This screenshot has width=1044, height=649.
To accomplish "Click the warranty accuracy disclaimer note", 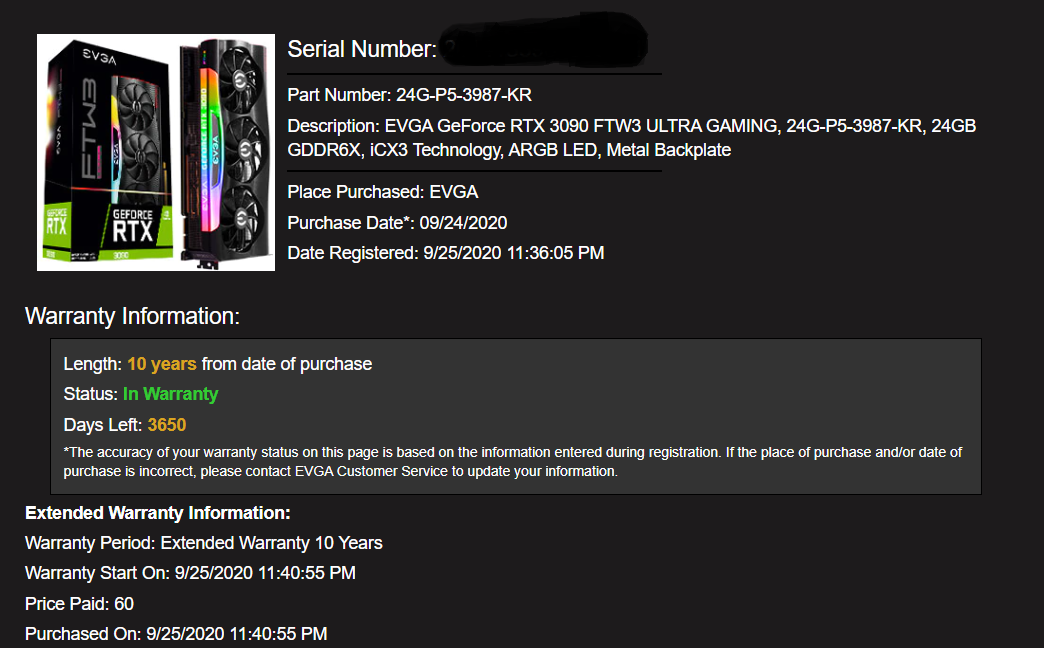I will 512,461.
